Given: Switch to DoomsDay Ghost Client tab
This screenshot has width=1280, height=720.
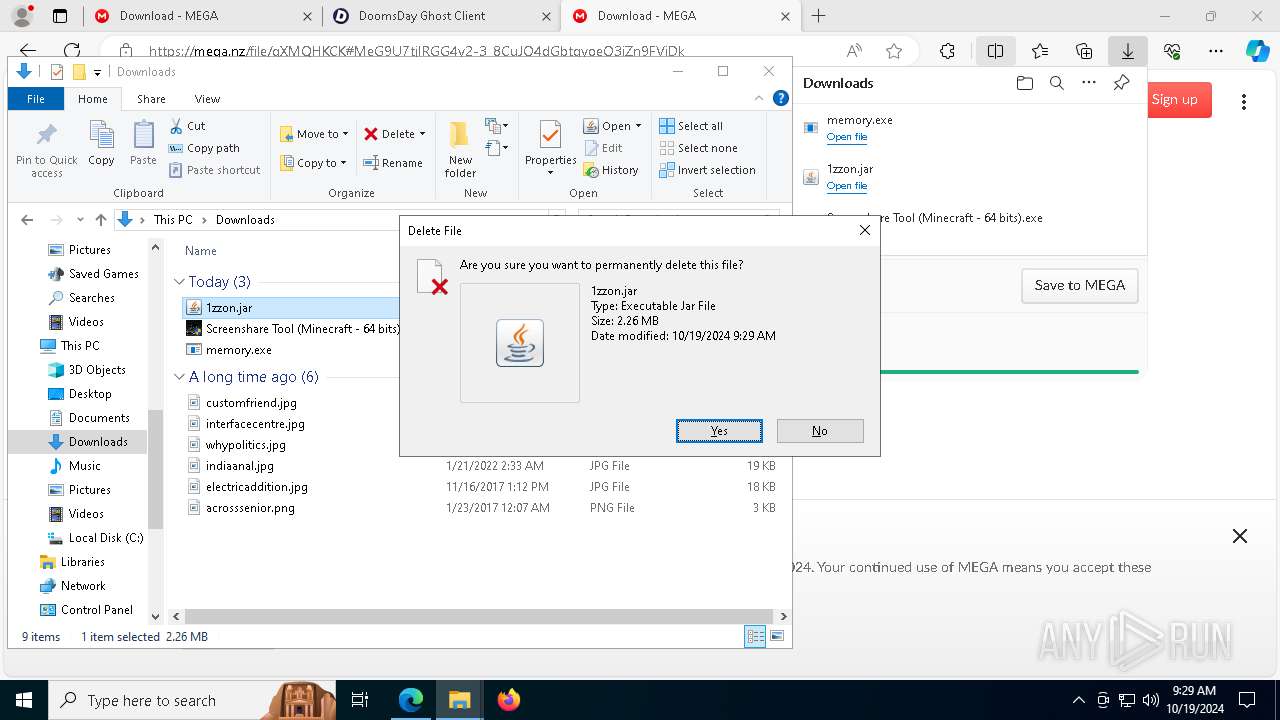Looking at the screenshot, I should (441, 16).
